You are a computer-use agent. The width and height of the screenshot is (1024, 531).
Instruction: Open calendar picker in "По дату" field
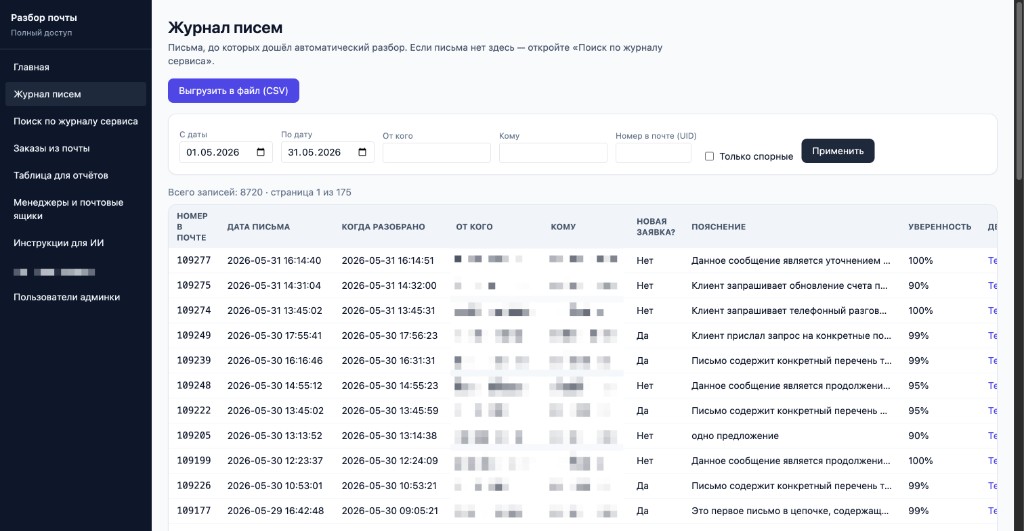tap(362, 152)
